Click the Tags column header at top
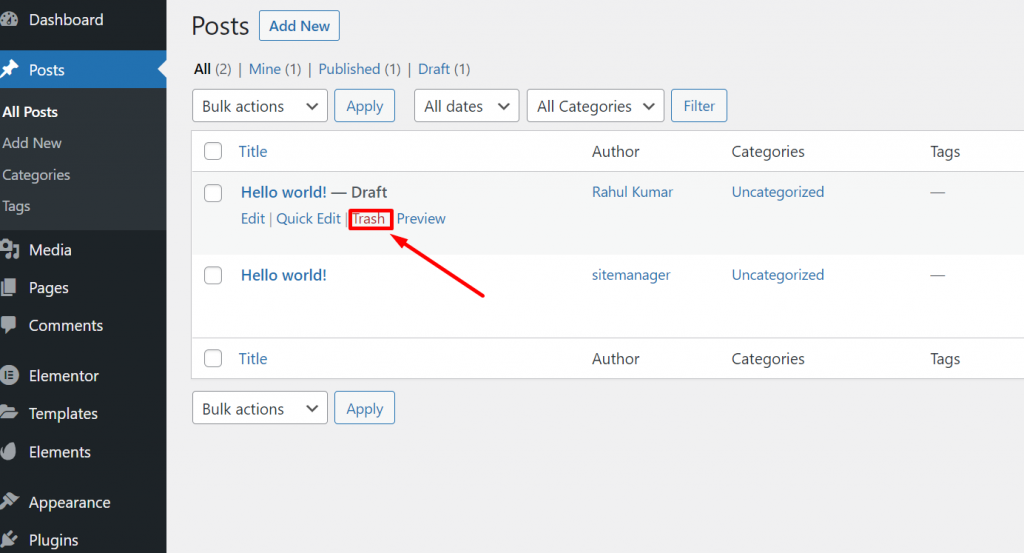1024x553 pixels. click(x=945, y=151)
